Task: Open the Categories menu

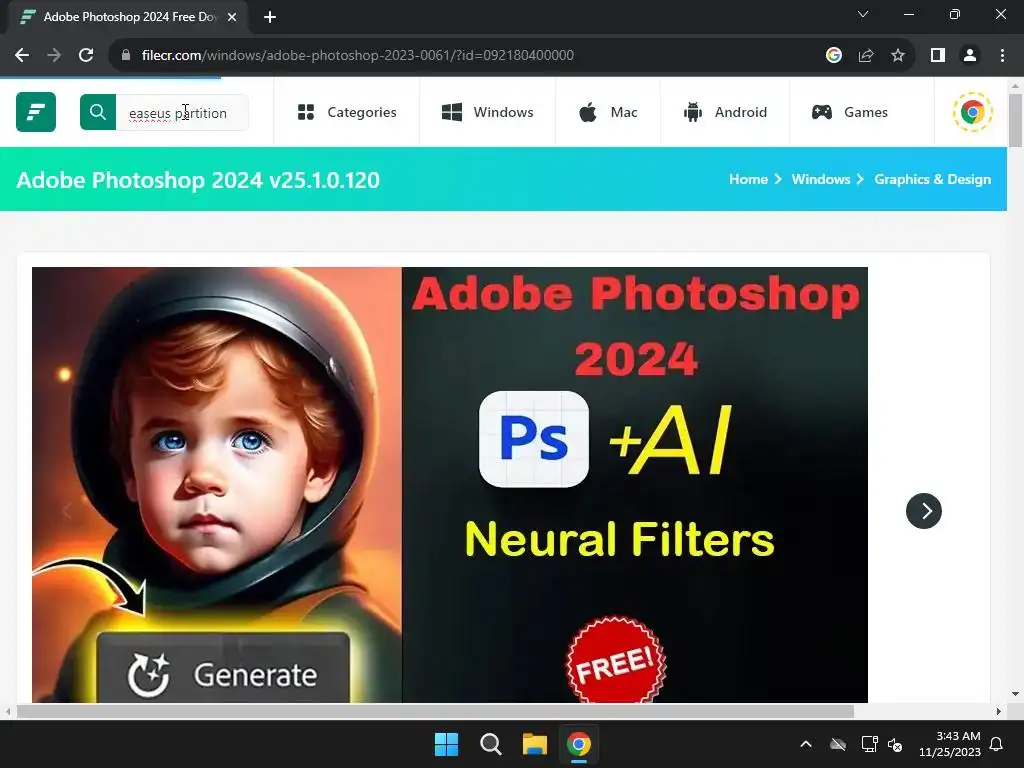Action: 347,112
